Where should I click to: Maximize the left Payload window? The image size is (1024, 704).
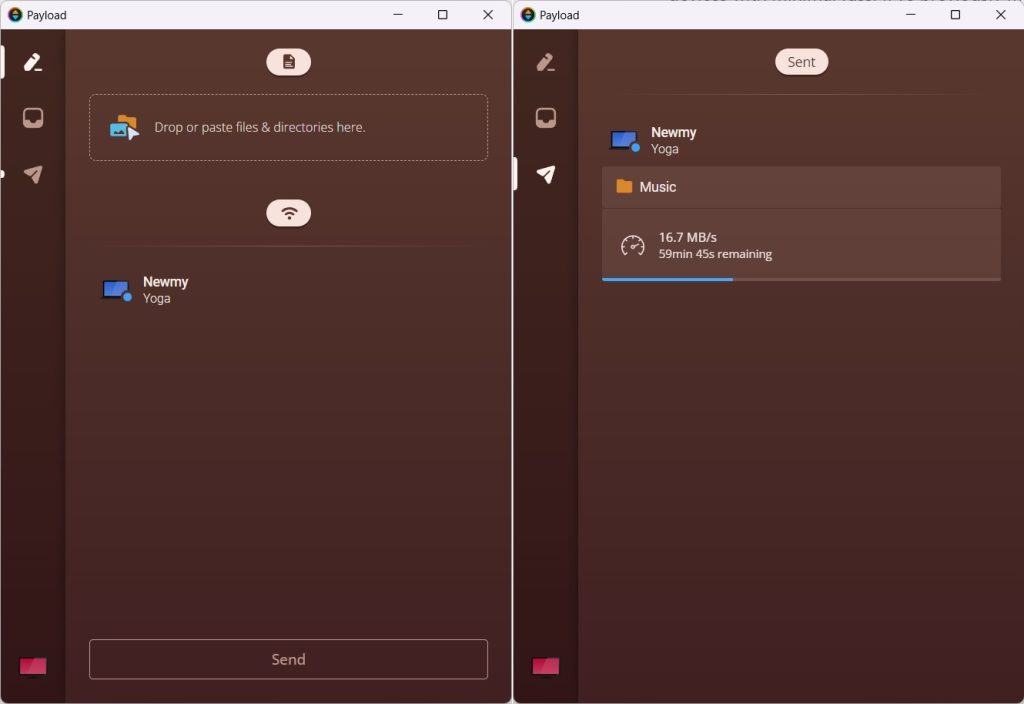pos(442,15)
